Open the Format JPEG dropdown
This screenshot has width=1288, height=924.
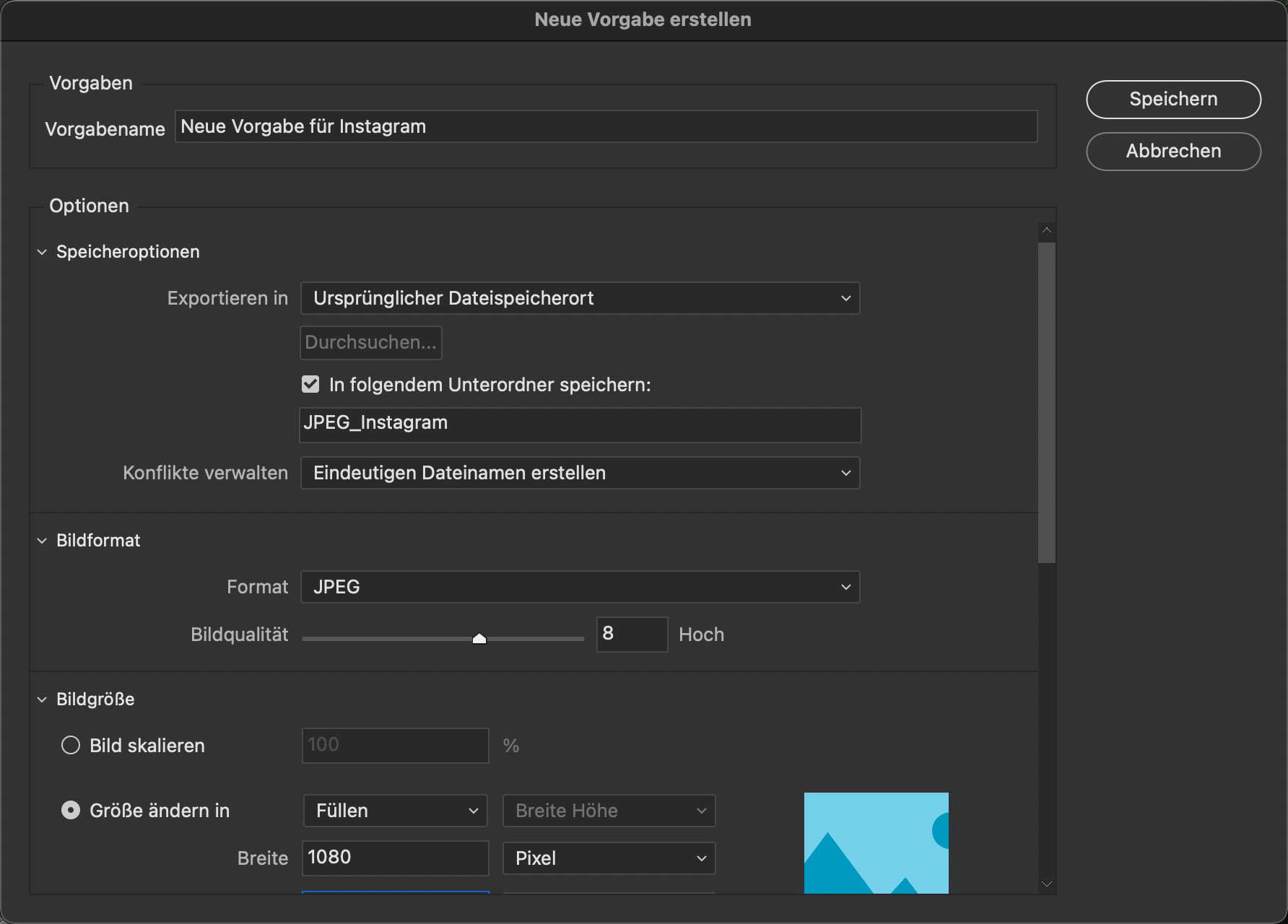coord(580,587)
